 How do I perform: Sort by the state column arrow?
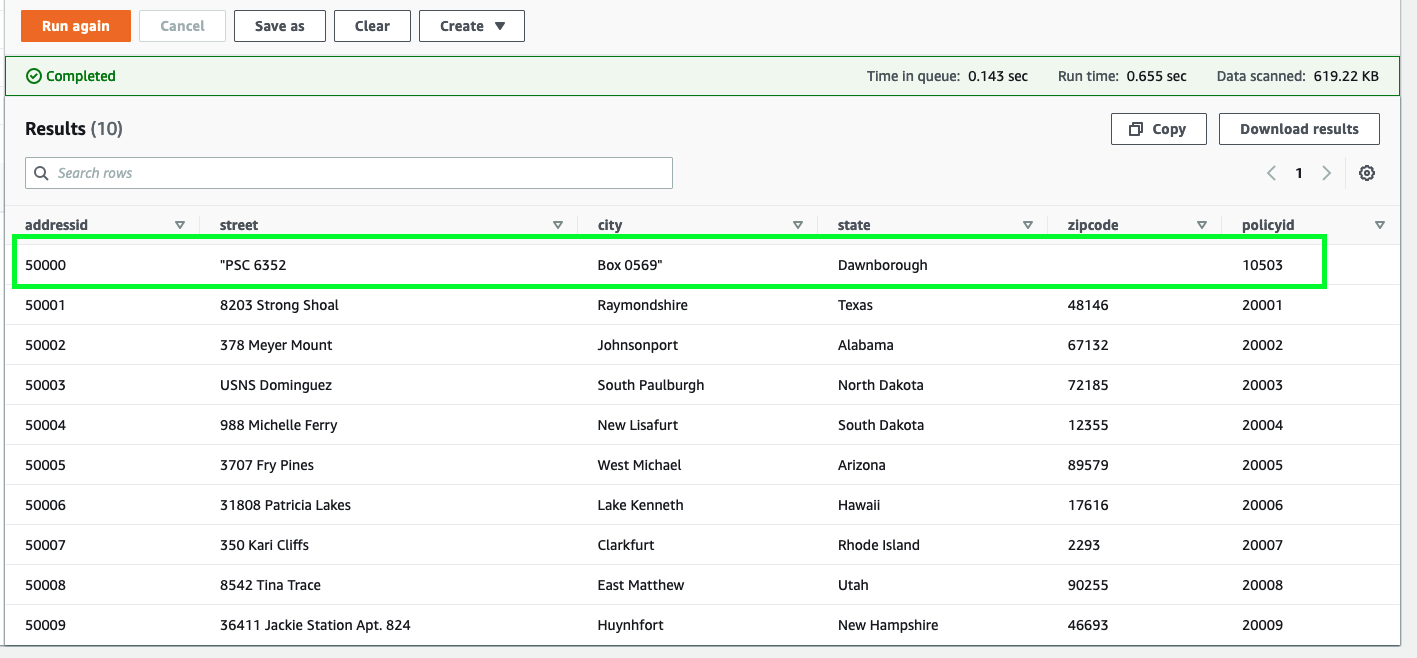coord(1028,225)
